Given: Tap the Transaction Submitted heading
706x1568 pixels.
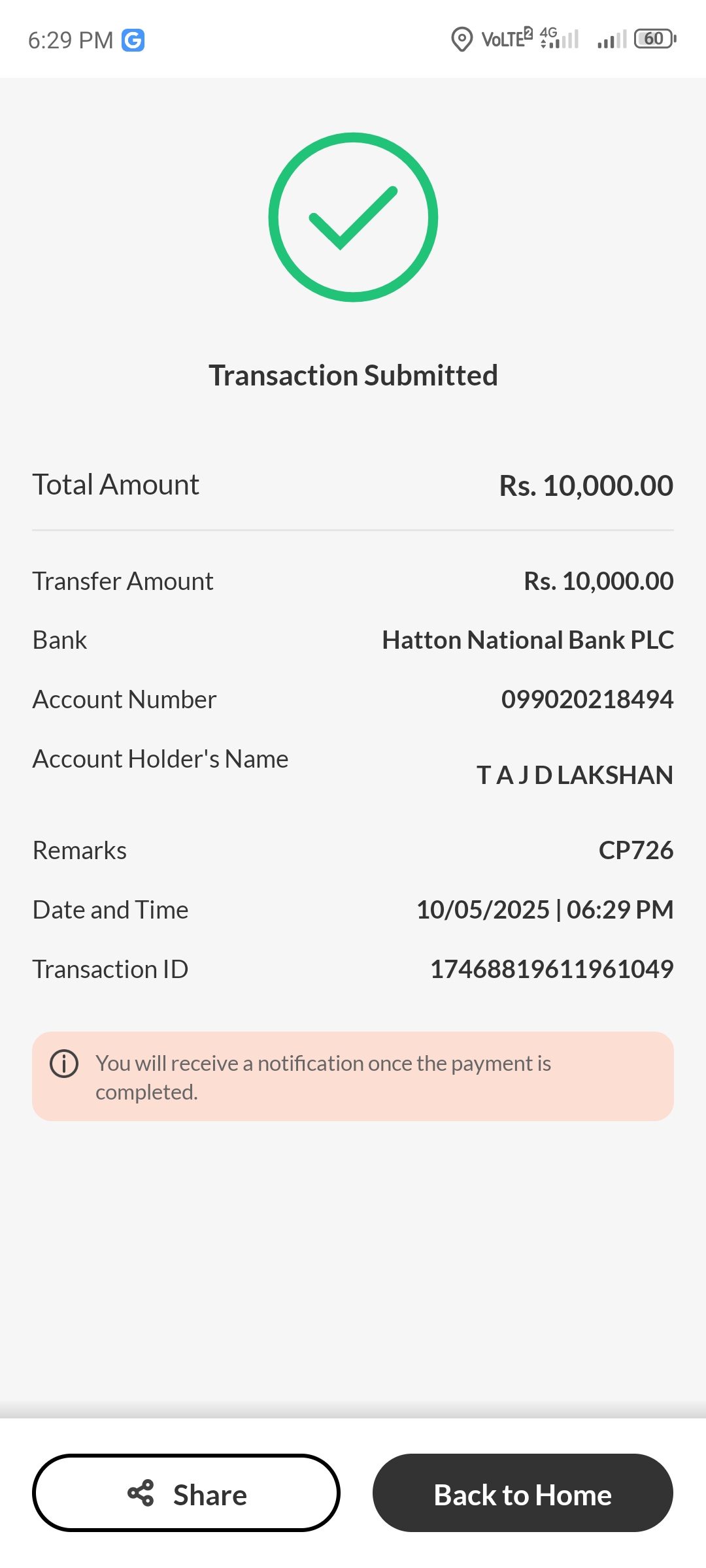Looking at the screenshot, I should click(353, 376).
